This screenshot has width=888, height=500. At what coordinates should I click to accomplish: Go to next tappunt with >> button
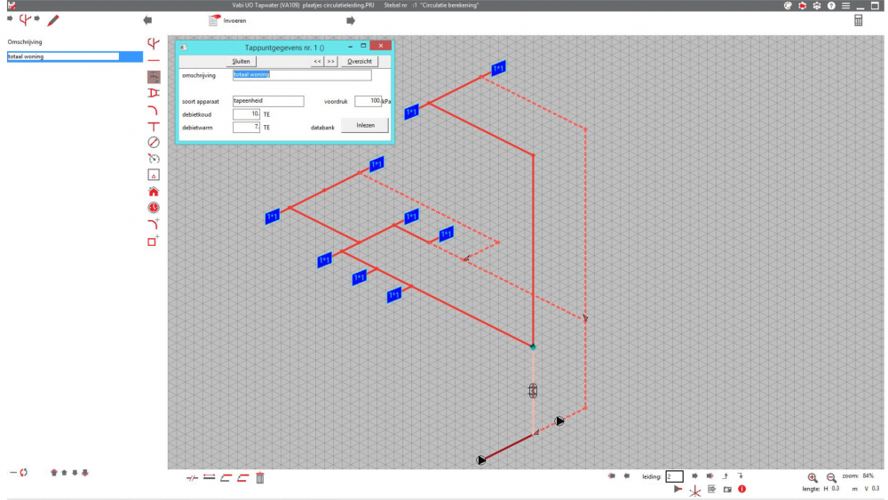coord(331,61)
